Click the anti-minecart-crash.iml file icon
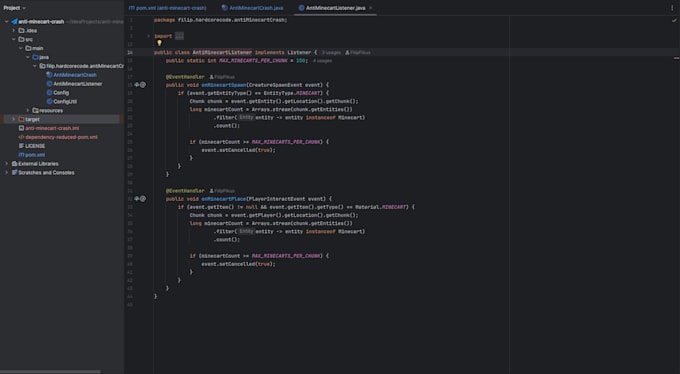This screenshot has width=680, height=374. tap(21, 128)
